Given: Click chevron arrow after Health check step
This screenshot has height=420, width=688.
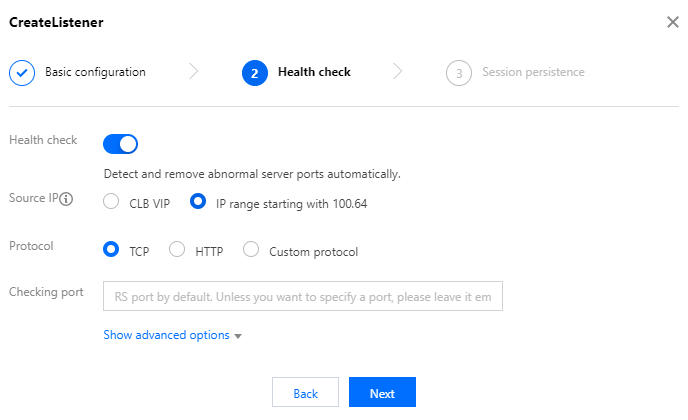Looking at the screenshot, I should click(398, 72).
